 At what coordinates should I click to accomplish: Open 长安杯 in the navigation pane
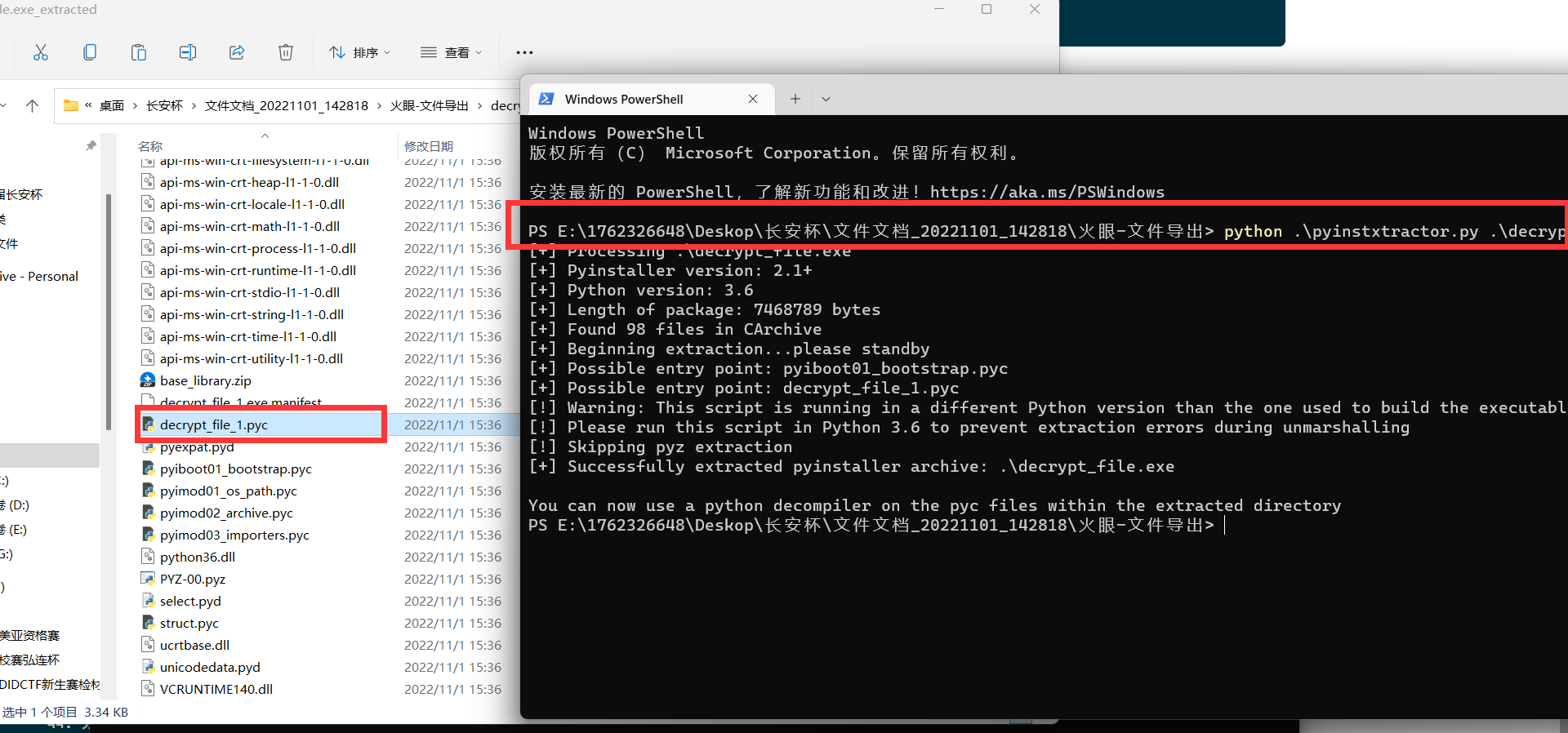pyautogui.click(x=21, y=194)
